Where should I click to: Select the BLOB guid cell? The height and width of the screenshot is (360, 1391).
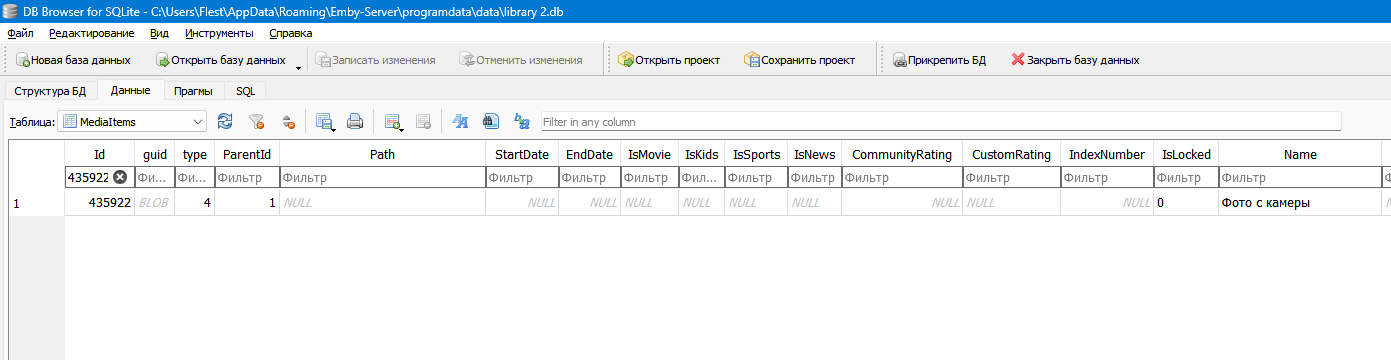[x=155, y=202]
